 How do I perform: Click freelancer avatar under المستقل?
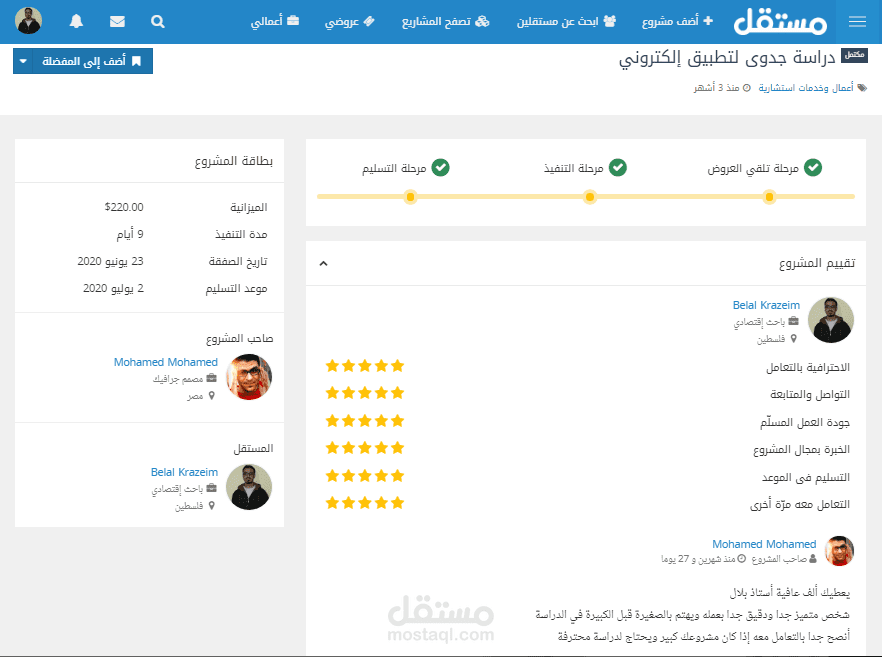click(249, 487)
